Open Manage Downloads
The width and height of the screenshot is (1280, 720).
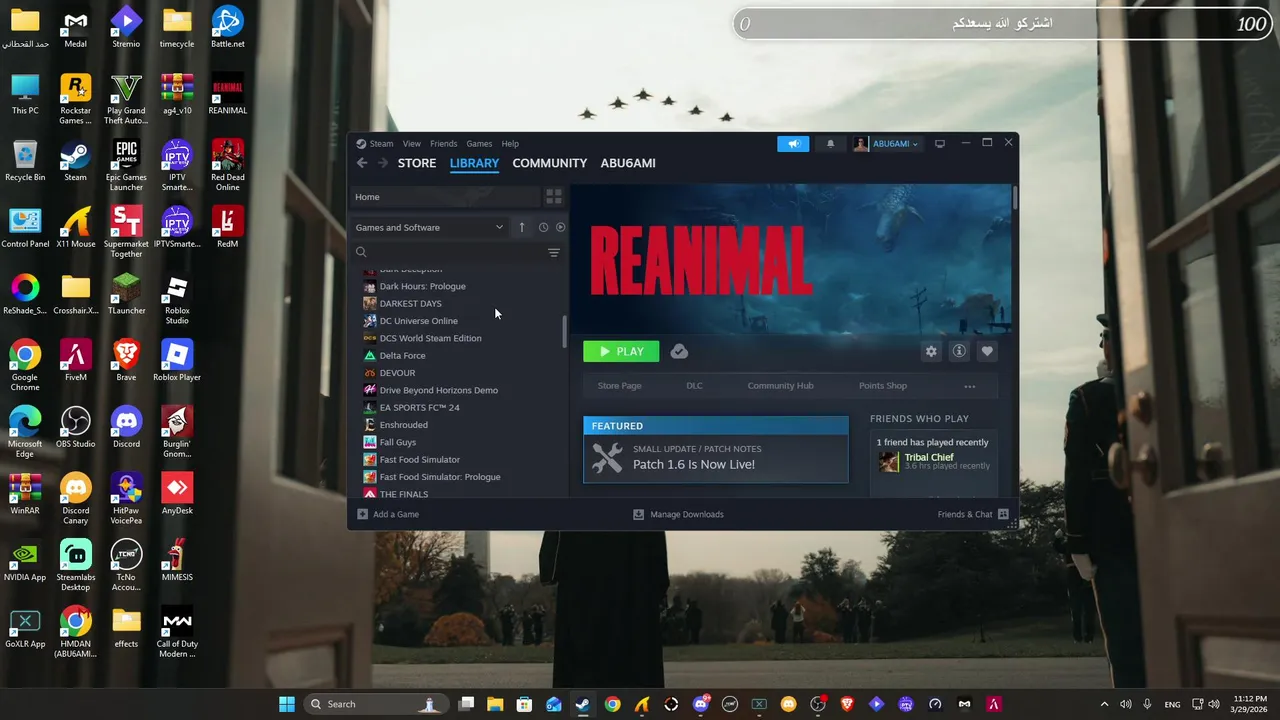678,514
